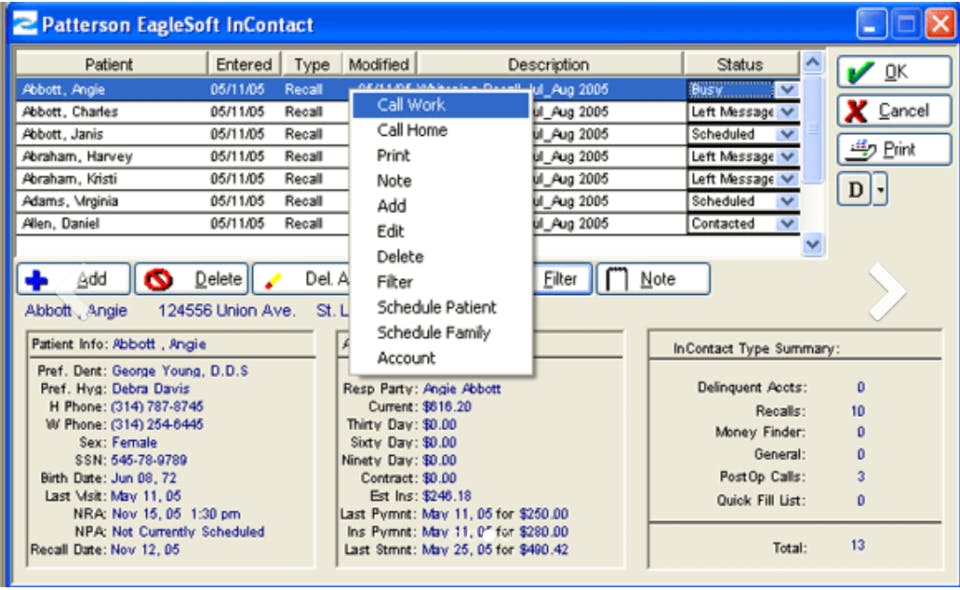Sort by the Entered column header
The image size is (960, 590).
[244, 64]
